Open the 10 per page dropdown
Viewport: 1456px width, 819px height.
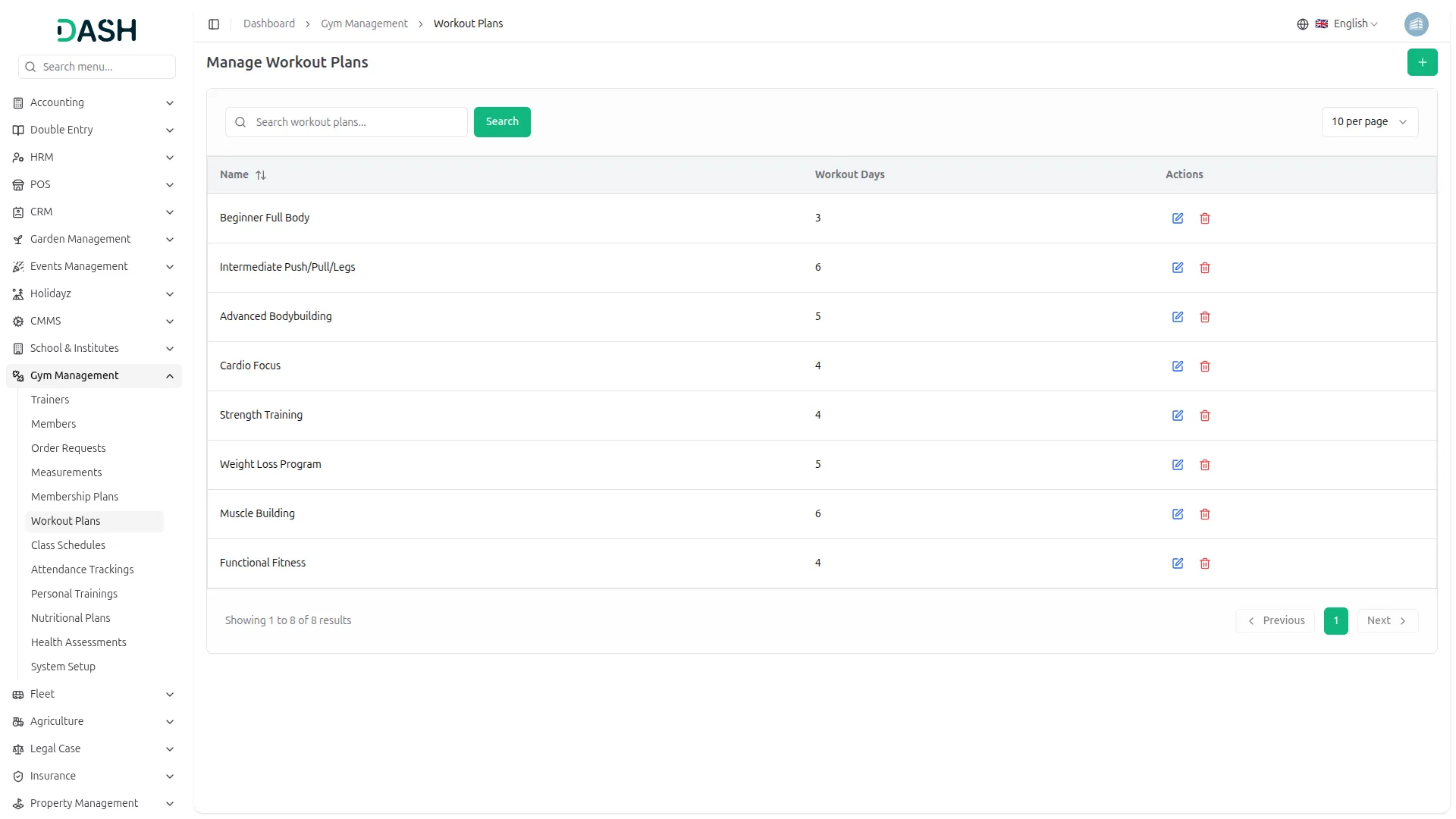coord(1369,122)
